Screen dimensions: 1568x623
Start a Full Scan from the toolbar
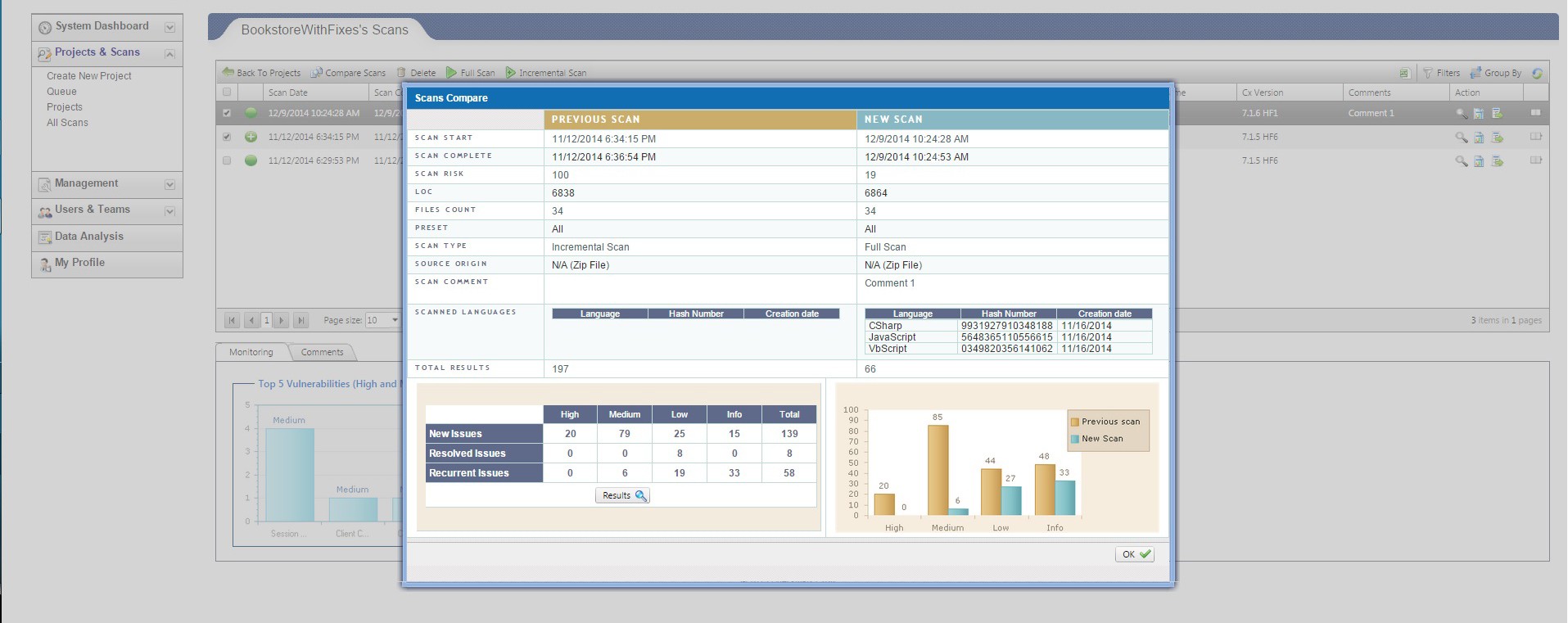coord(471,73)
